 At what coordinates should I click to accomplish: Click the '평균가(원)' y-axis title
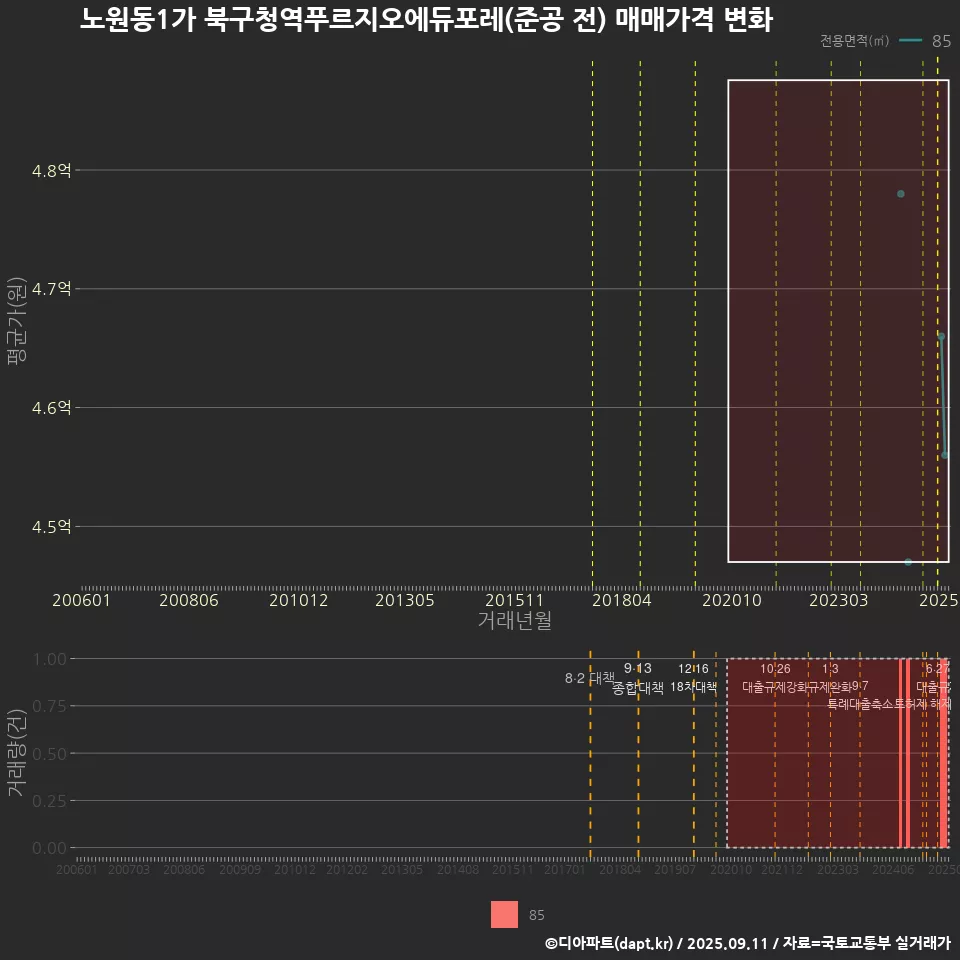17,321
